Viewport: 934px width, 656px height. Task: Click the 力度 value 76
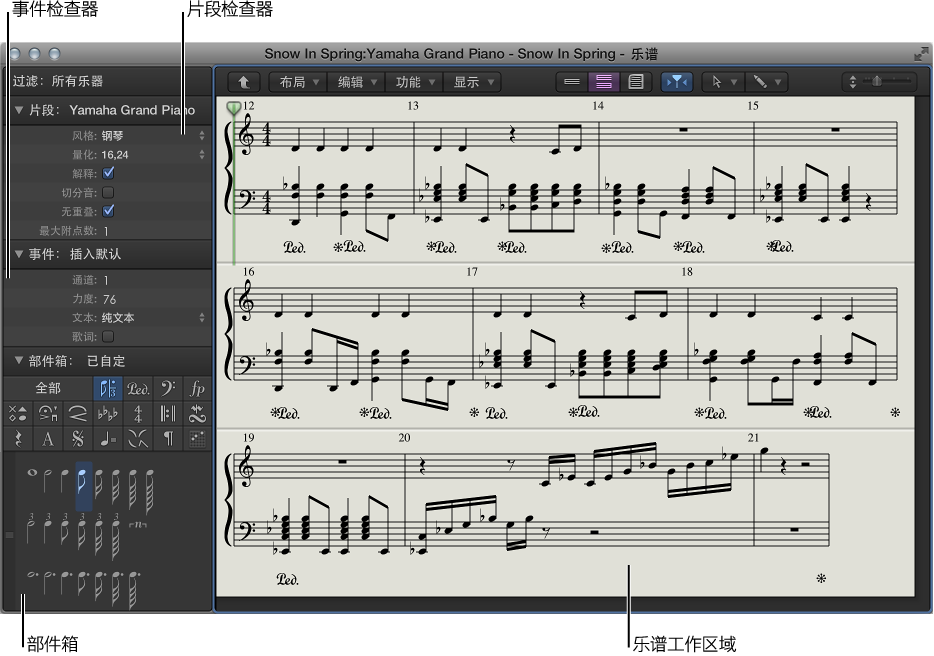[109, 299]
